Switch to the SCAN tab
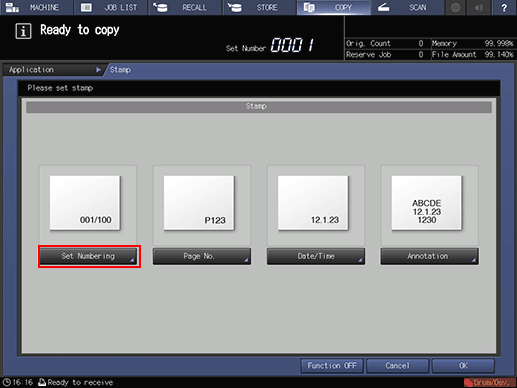Viewport: 517px width, 388px height. pos(407,8)
